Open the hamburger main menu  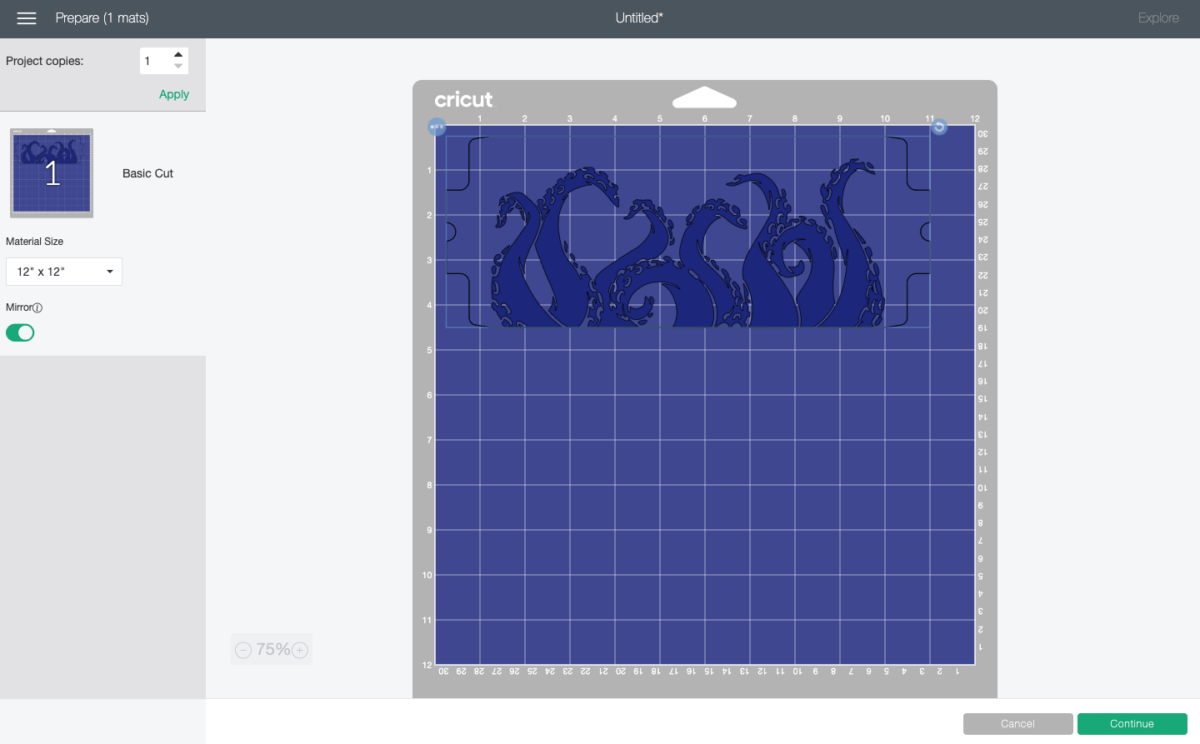(27, 18)
